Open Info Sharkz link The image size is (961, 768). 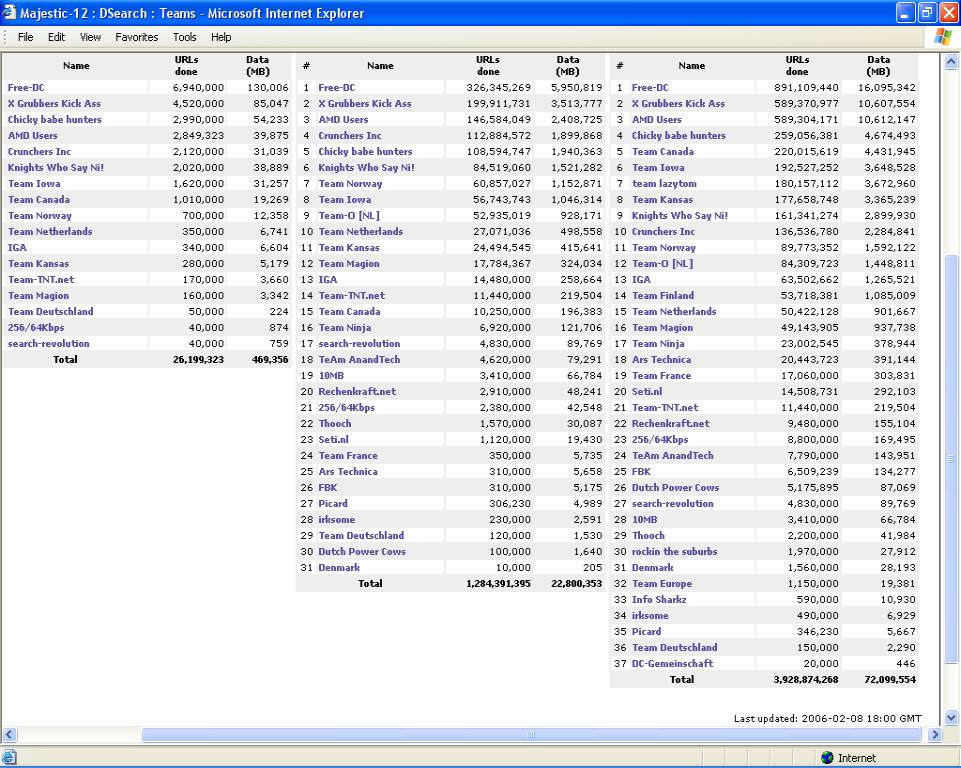coord(659,599)
